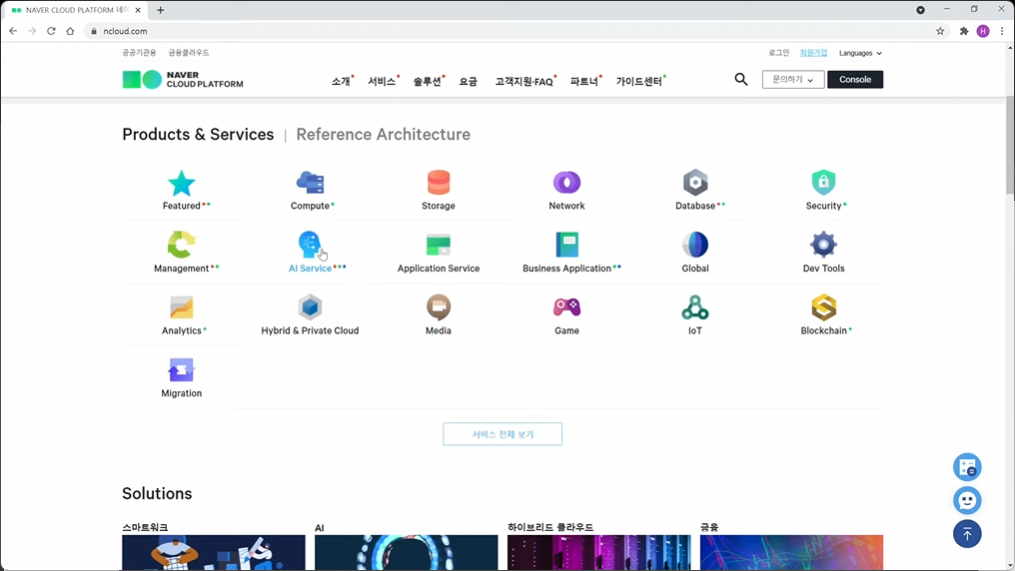Open a new browser tab

tap(161, 10)
